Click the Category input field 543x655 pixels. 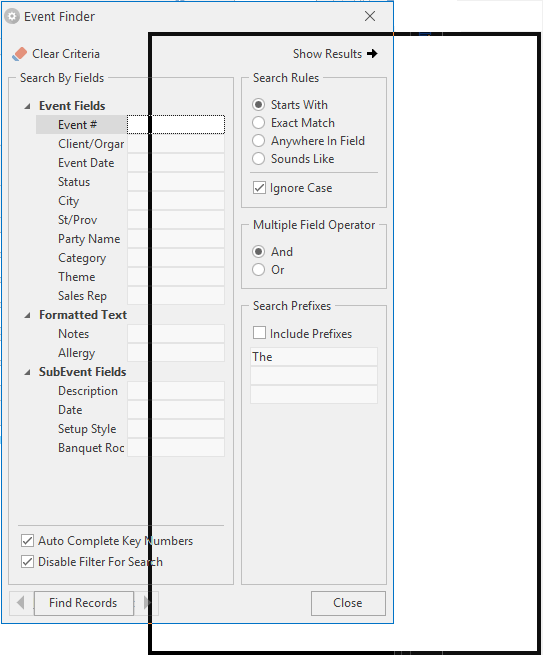click(176, 258)
